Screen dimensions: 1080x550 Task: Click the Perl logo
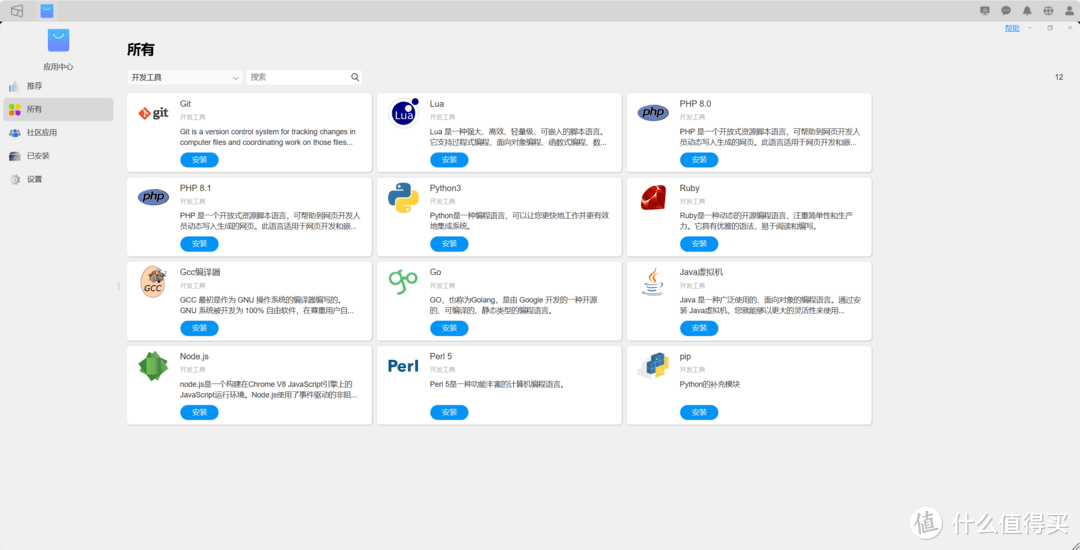point(403,366)
